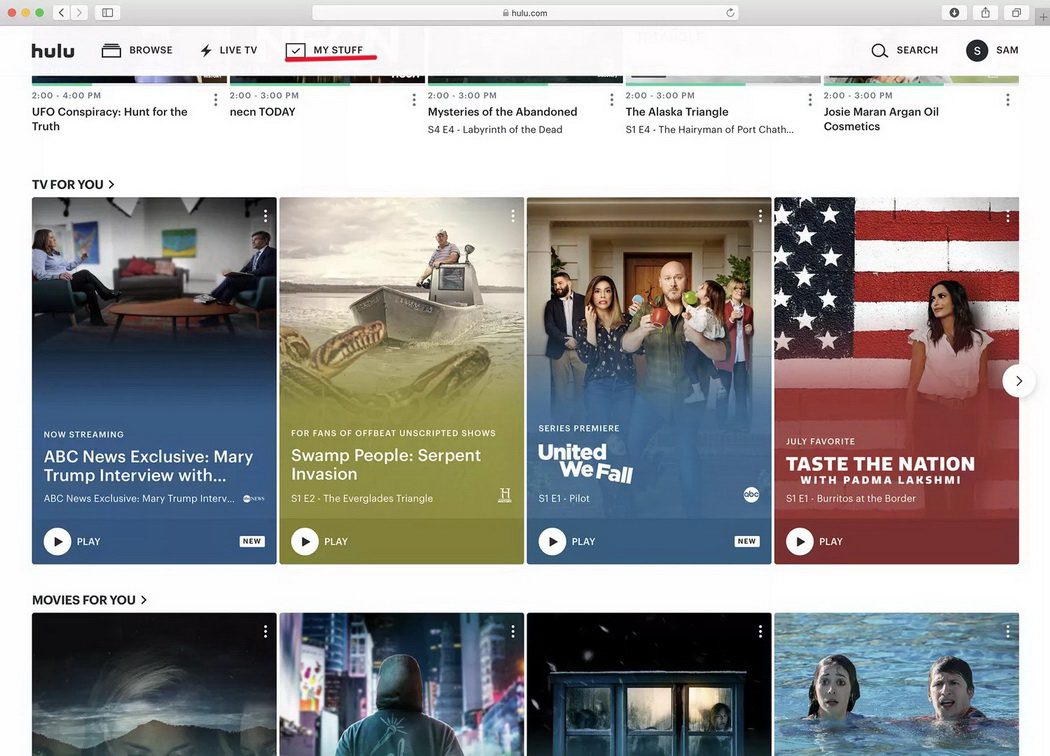1050x756 pixels.
Task: Open the TV FOR YOU section link
Action: (x=73, y=185)
